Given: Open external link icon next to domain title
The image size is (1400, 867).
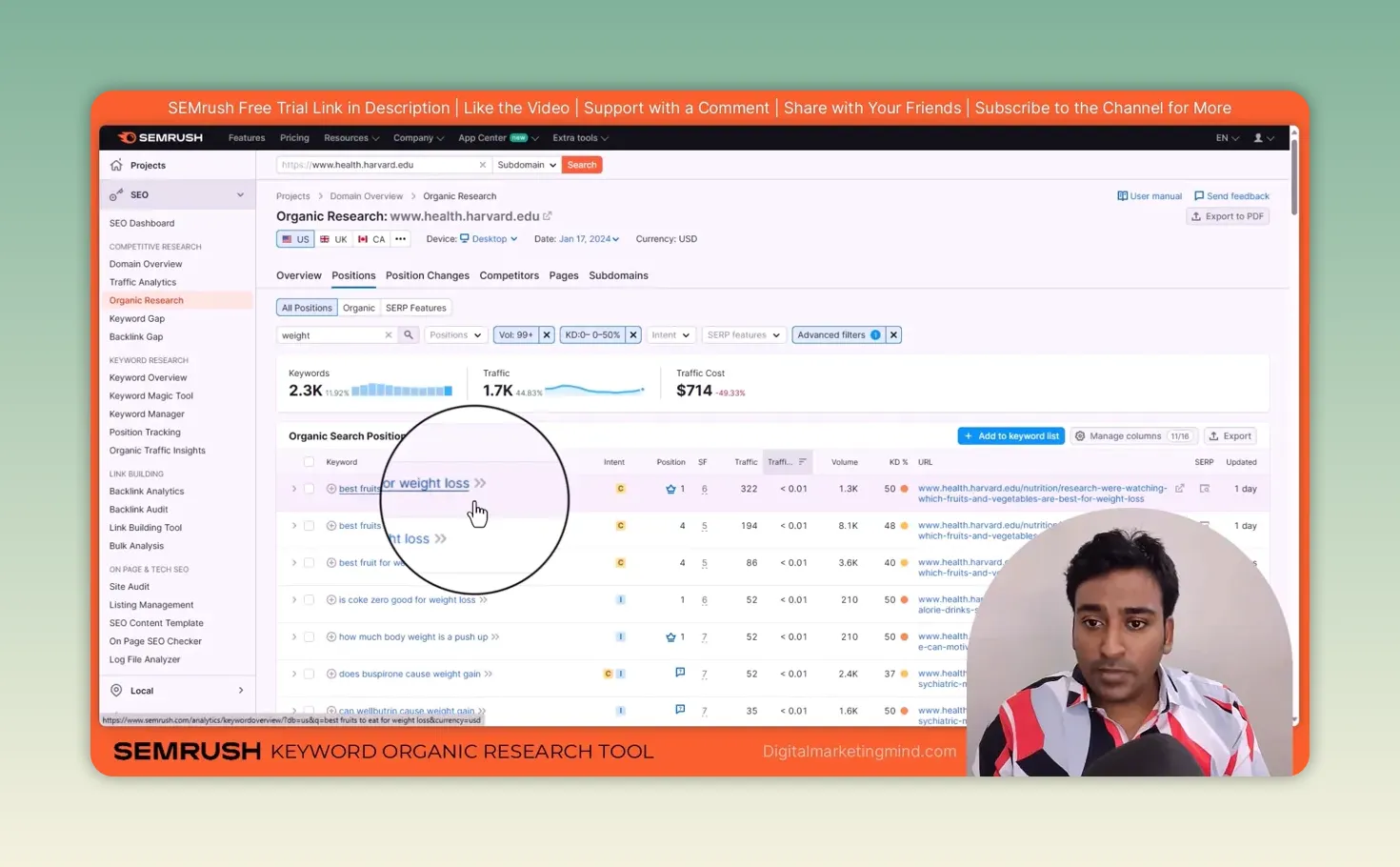Looking at the screenshot, I should coord(548,216).
